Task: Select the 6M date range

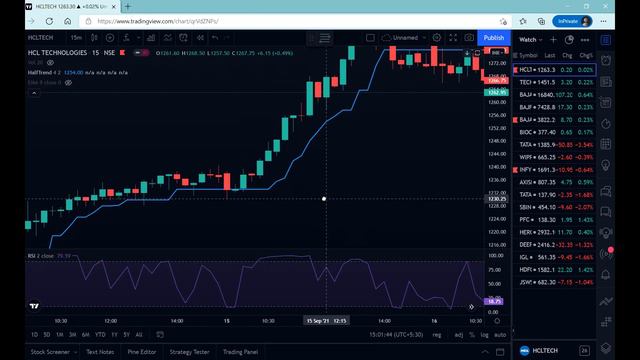Action: (x=85, y=335)
